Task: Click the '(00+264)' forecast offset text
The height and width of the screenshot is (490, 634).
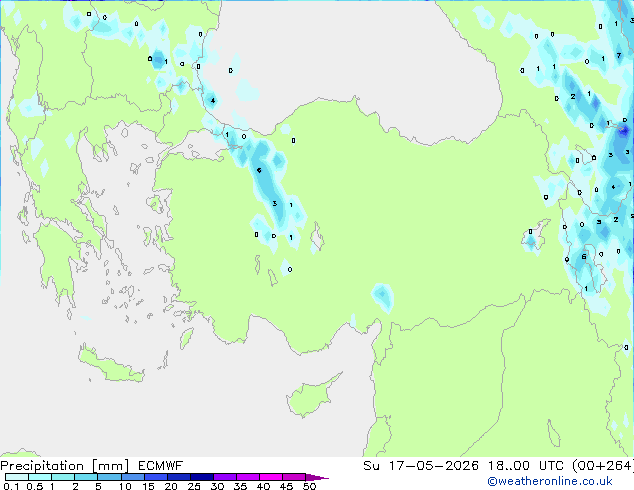Action: 602,466
